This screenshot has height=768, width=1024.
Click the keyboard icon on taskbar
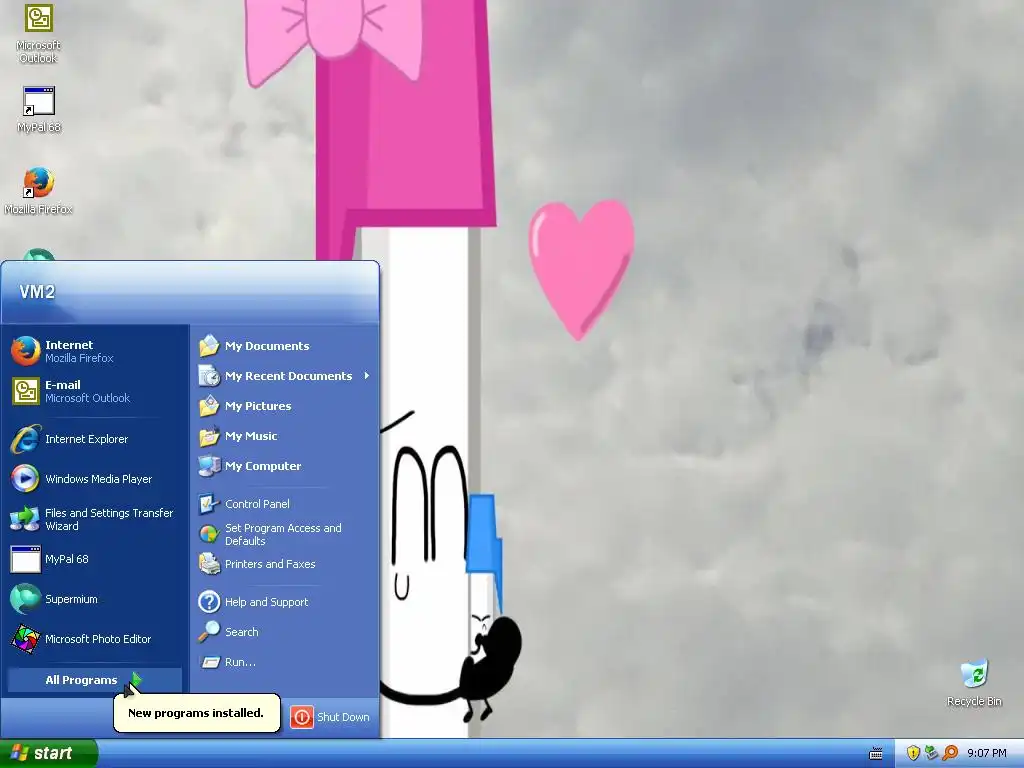(x=876, y=754)
